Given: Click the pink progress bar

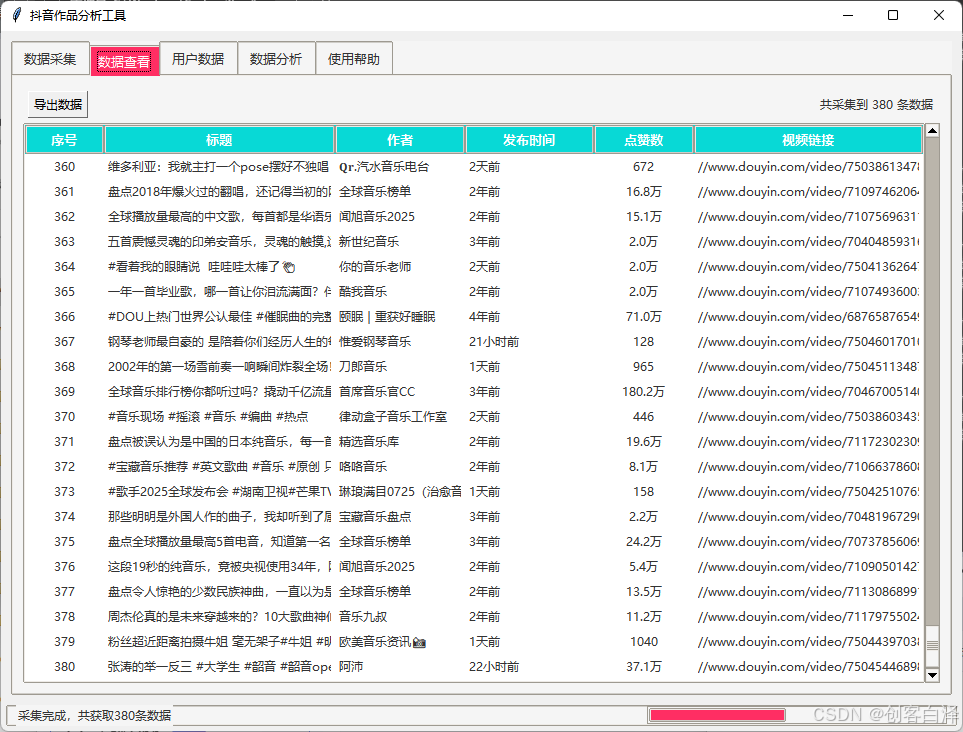Looking at the screenshot, I should pyautogui.click(x=717, y=715).
